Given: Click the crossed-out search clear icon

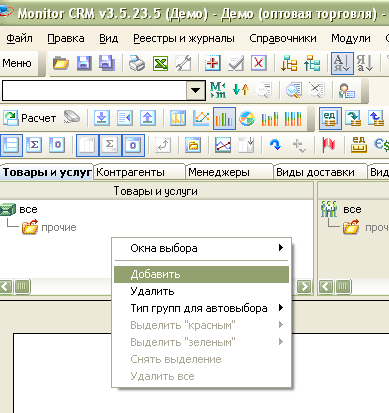Looking at the screenshot, I should point(317,90).
